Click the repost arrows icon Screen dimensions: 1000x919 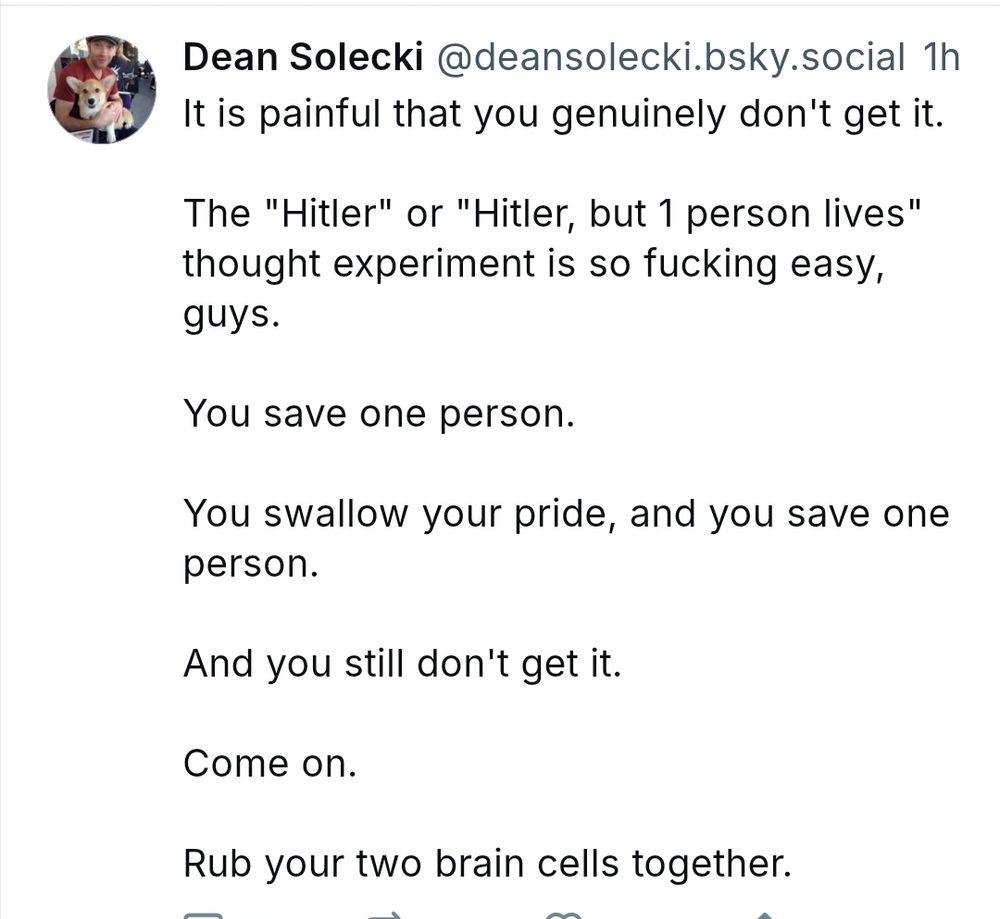[x=387, y=913]
